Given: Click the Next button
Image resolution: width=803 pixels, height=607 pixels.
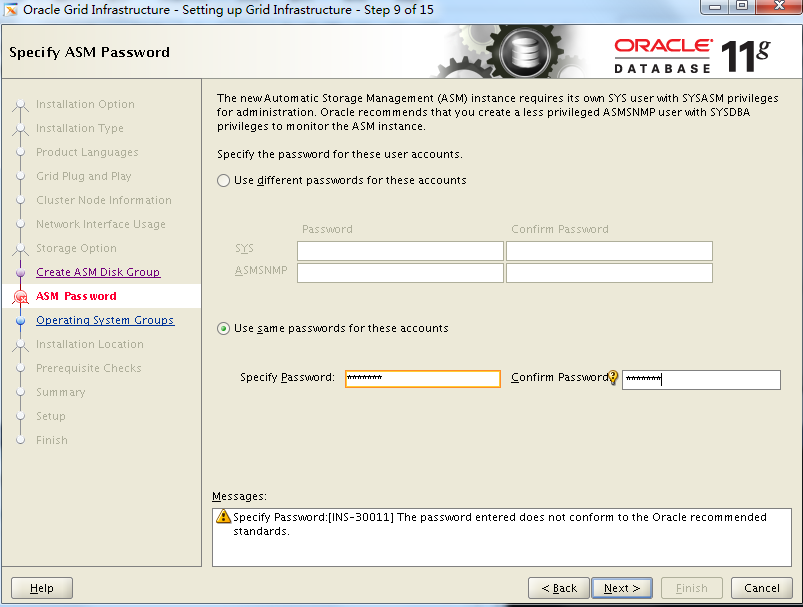Looking at the screenshot, I should pos(622,588).
